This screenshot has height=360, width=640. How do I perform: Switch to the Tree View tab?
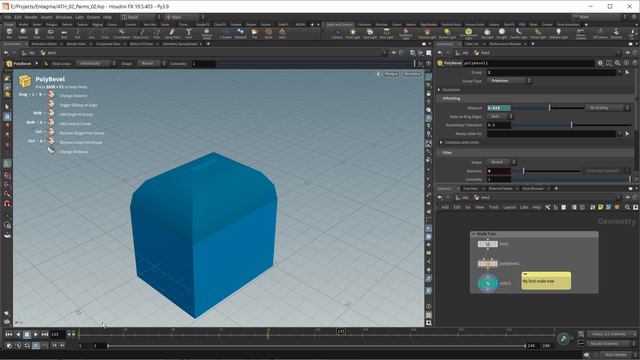[470, 189]
